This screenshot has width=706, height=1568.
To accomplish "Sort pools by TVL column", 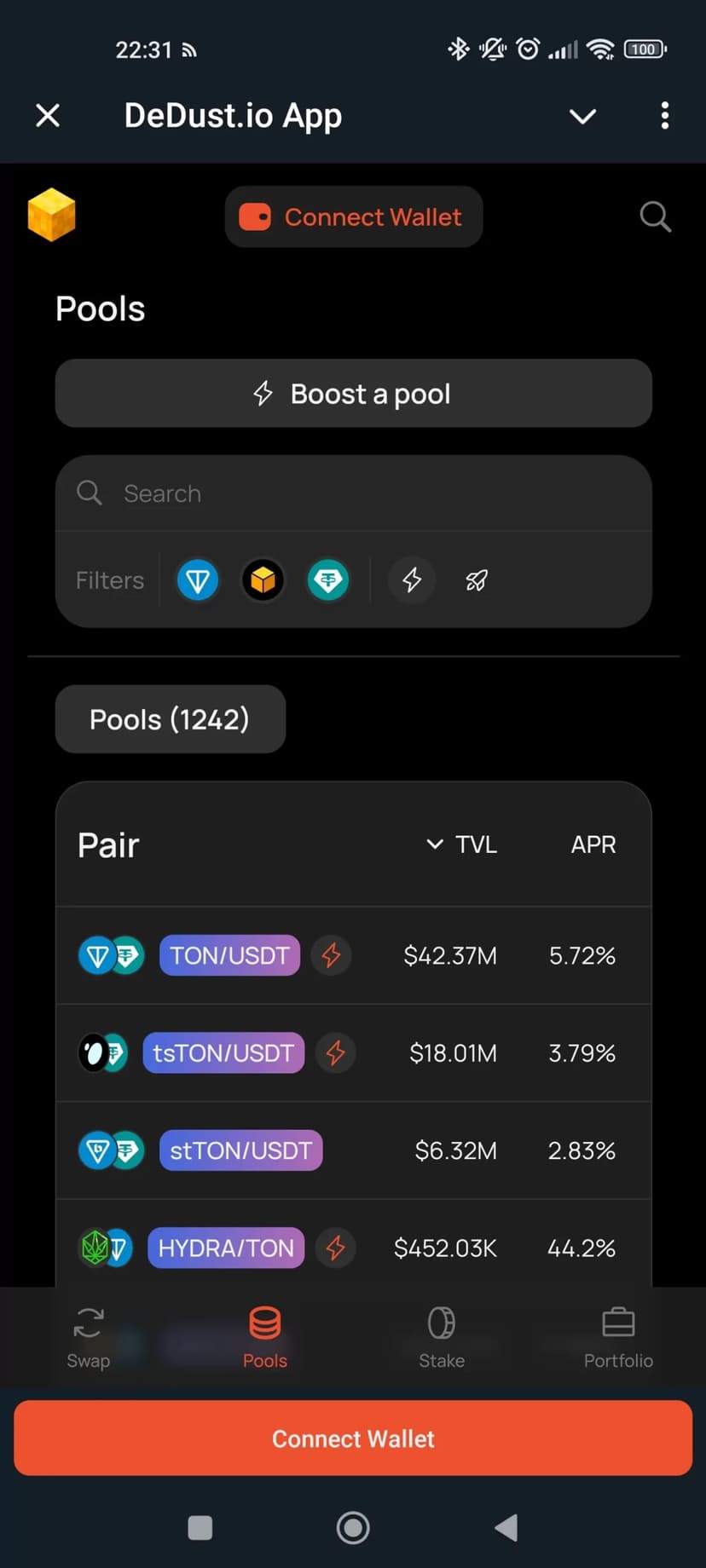I will pos(463,845).
